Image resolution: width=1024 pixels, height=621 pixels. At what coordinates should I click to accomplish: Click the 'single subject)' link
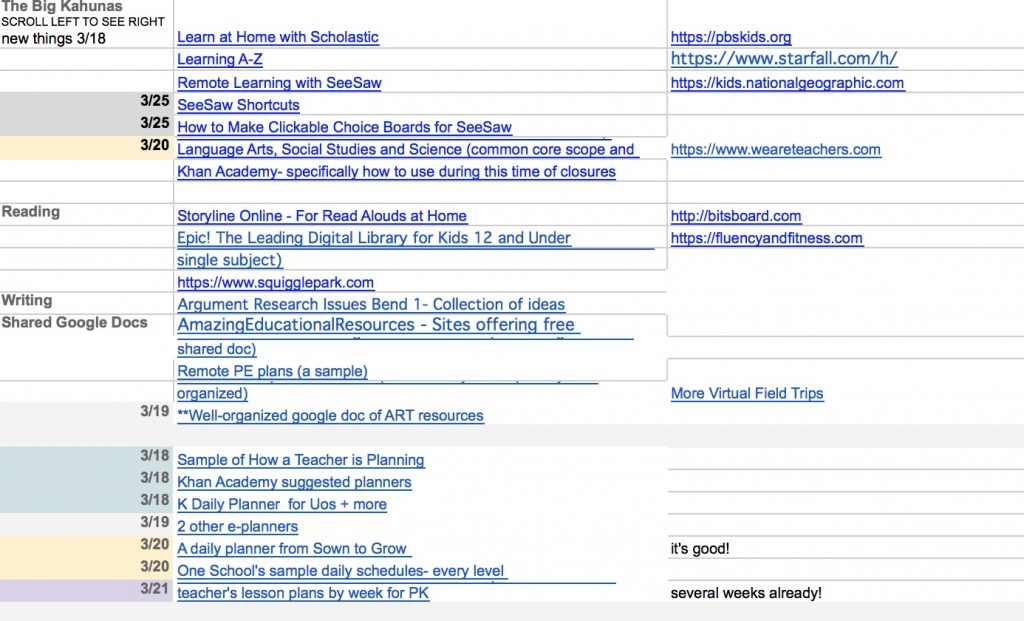click(229, 261)
